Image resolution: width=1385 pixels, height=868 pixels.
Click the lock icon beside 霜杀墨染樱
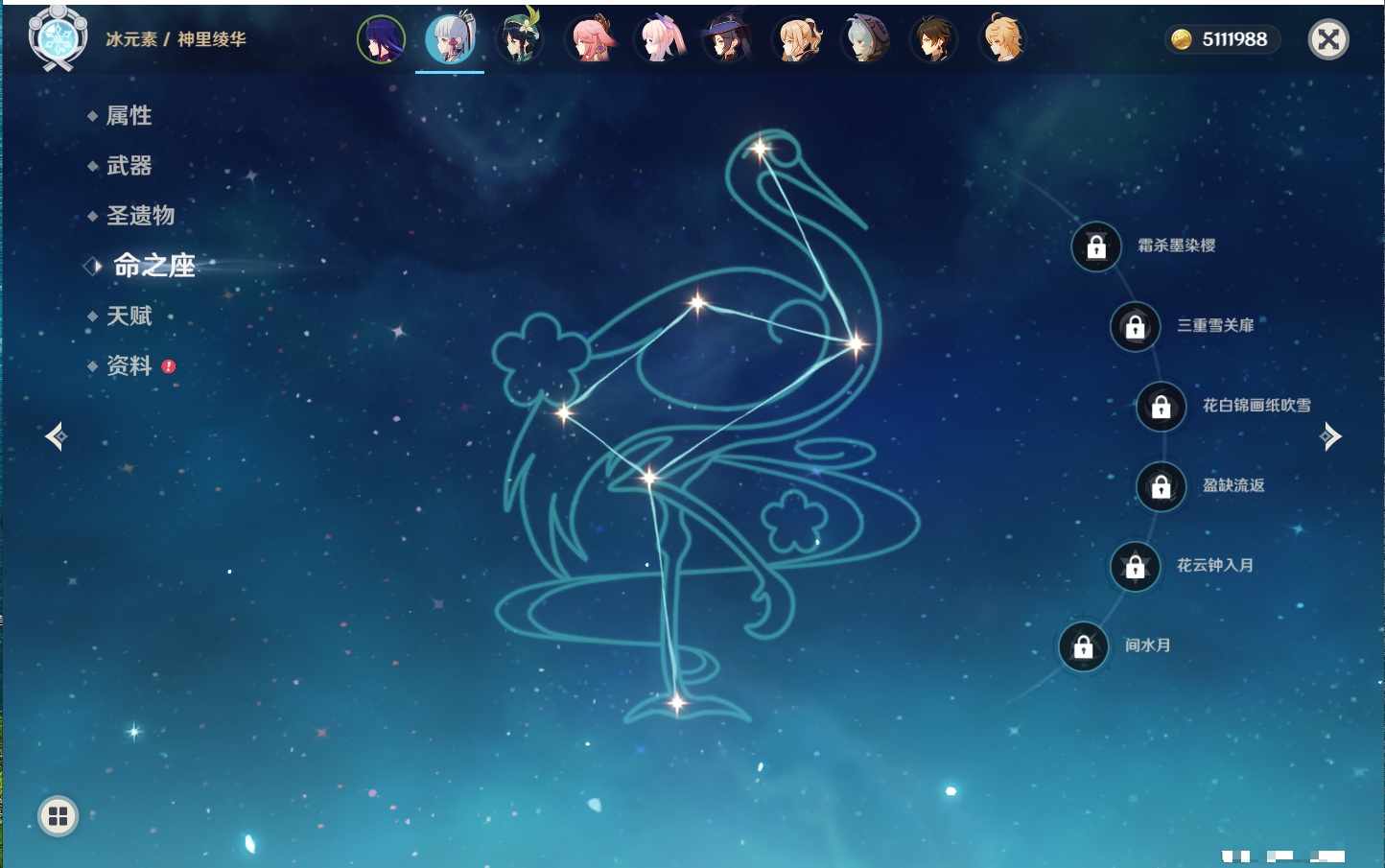tap(1096, 246)
